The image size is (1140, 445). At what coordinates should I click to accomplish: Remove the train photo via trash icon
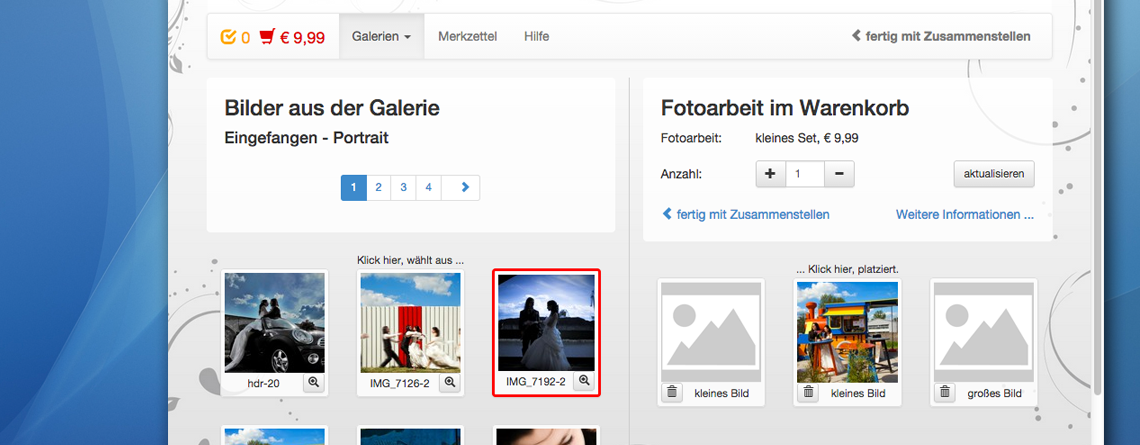pos(808,393)
